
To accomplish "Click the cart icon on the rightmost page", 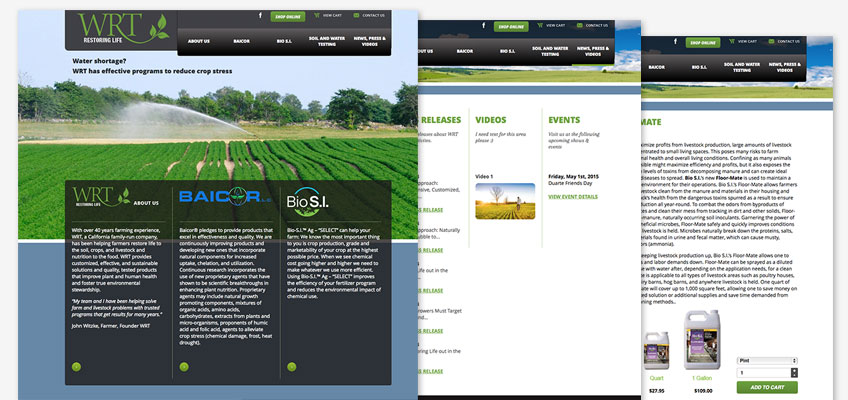I will [732, 41].
